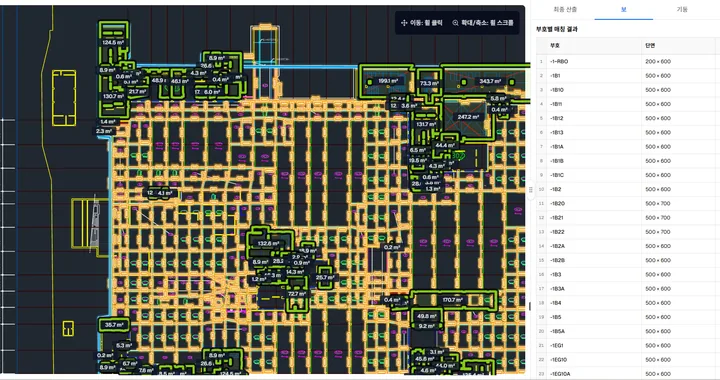Click the 25.7 m² area label

pos(325,278)
